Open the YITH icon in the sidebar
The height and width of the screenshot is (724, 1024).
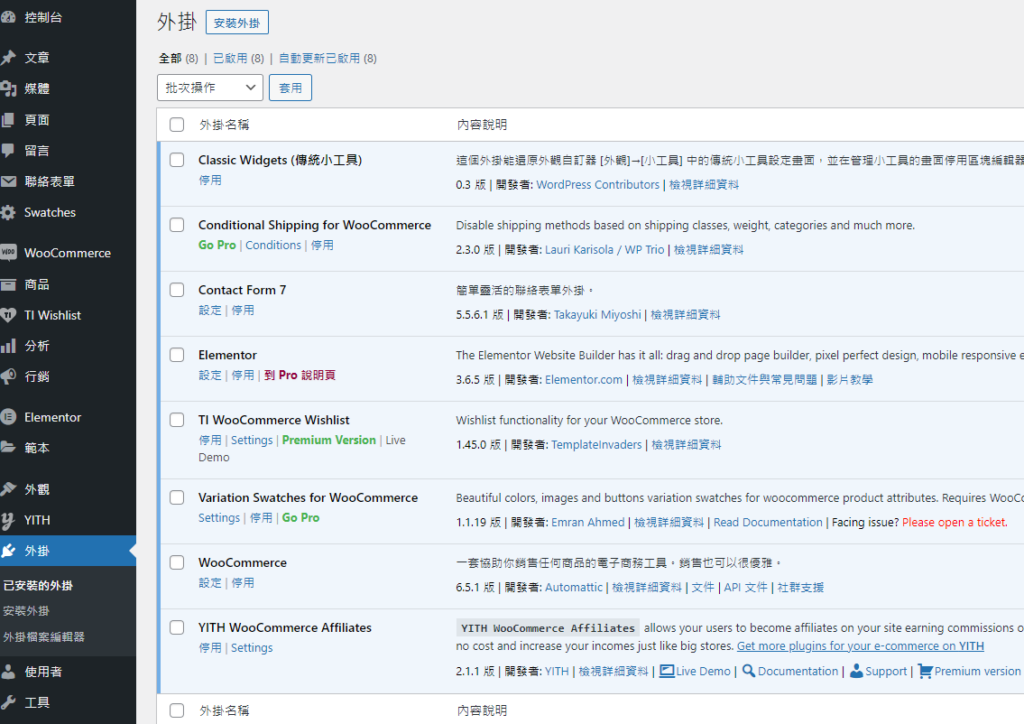click(x=8, y=520)
